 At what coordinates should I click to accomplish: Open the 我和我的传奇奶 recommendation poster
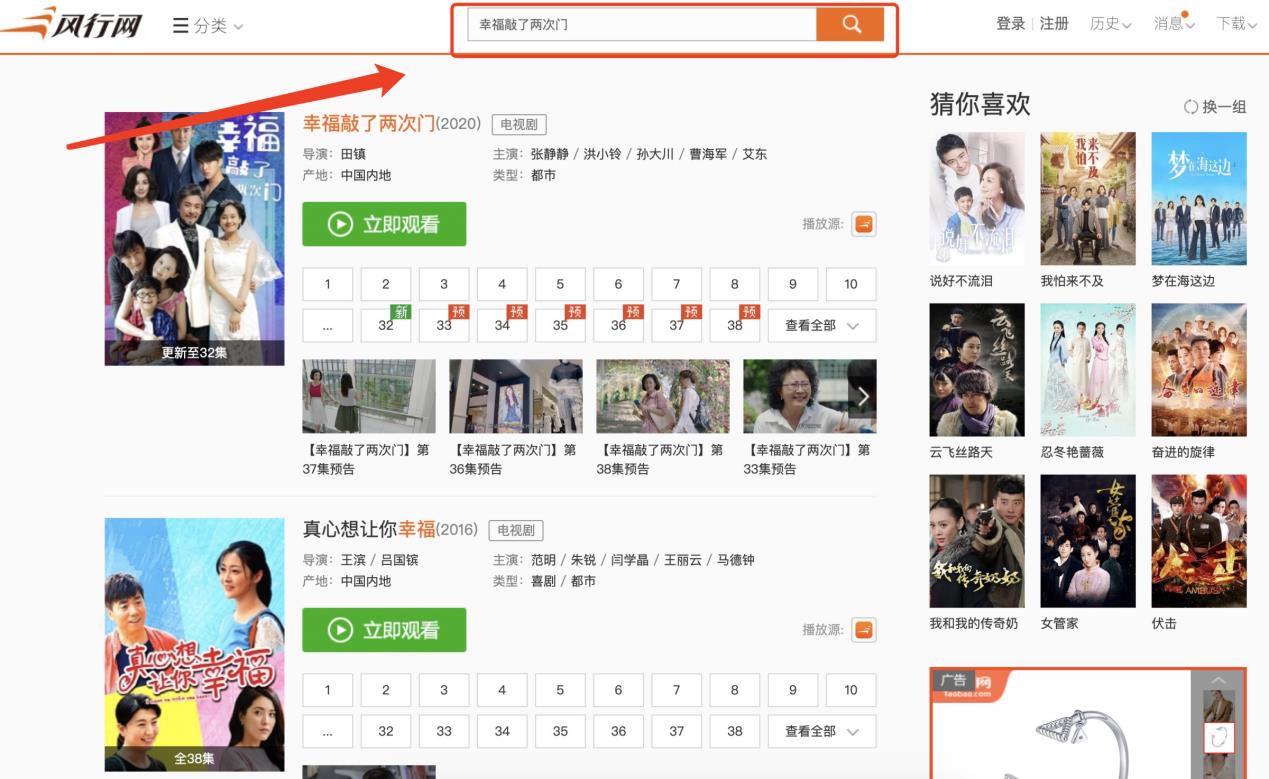[x=977, y=541]
